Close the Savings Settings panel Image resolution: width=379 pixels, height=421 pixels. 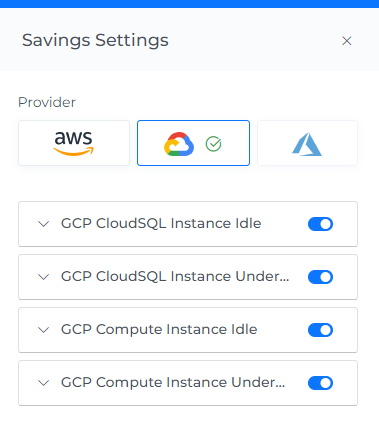[347, 41]
